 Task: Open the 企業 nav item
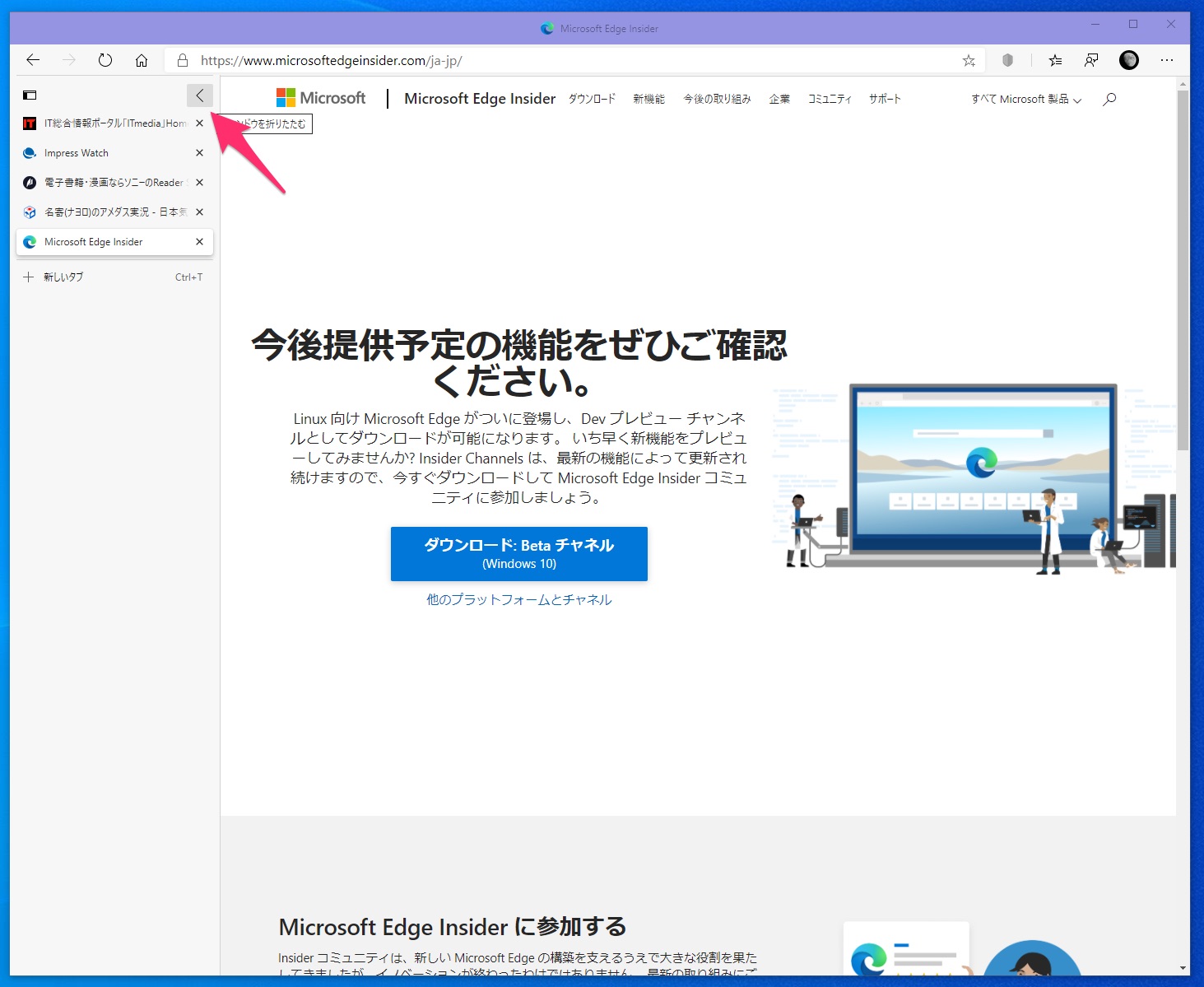(x=779, y=99)
